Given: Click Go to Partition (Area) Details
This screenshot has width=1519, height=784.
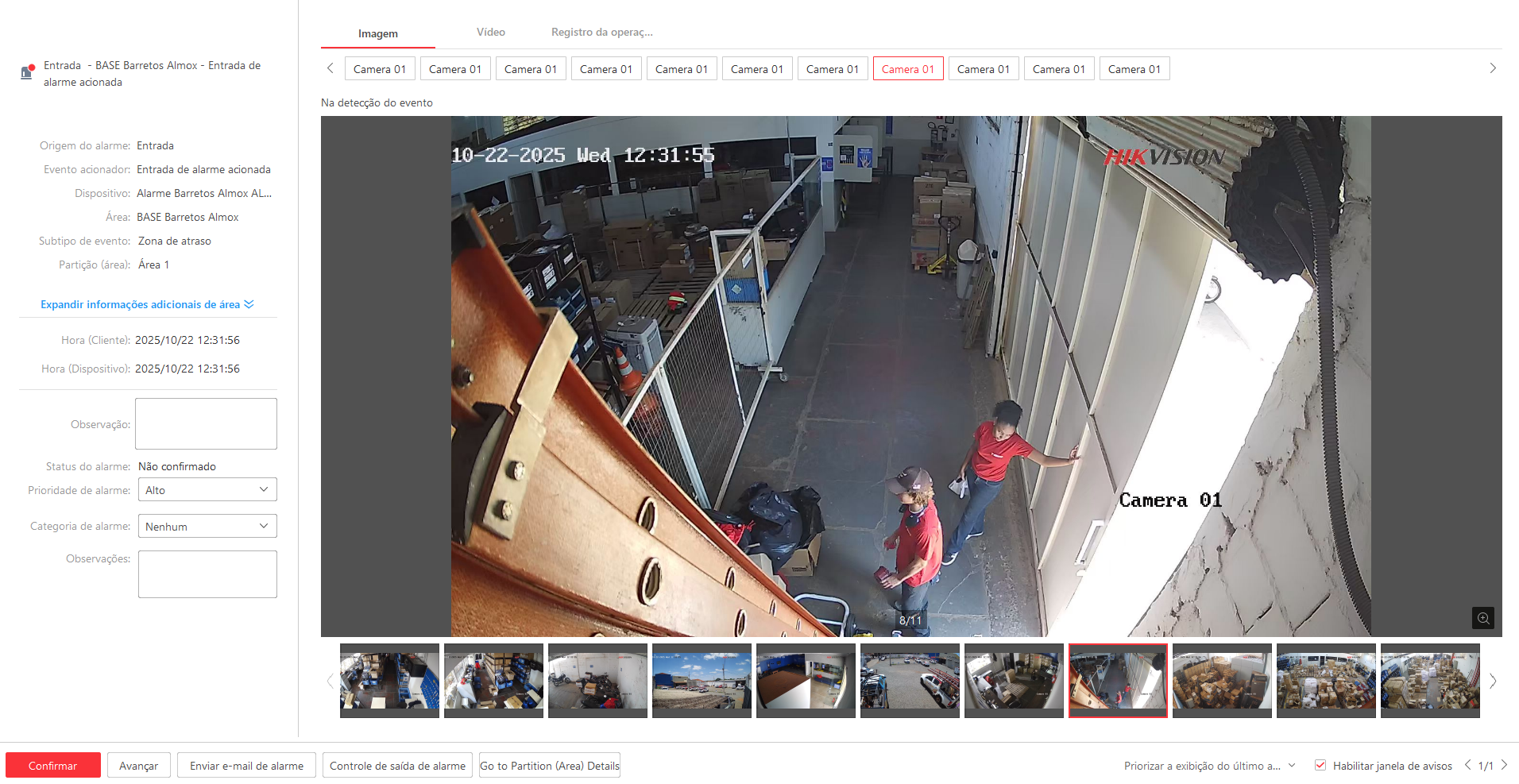Looking at the screenshot, I should click(549, 766).
